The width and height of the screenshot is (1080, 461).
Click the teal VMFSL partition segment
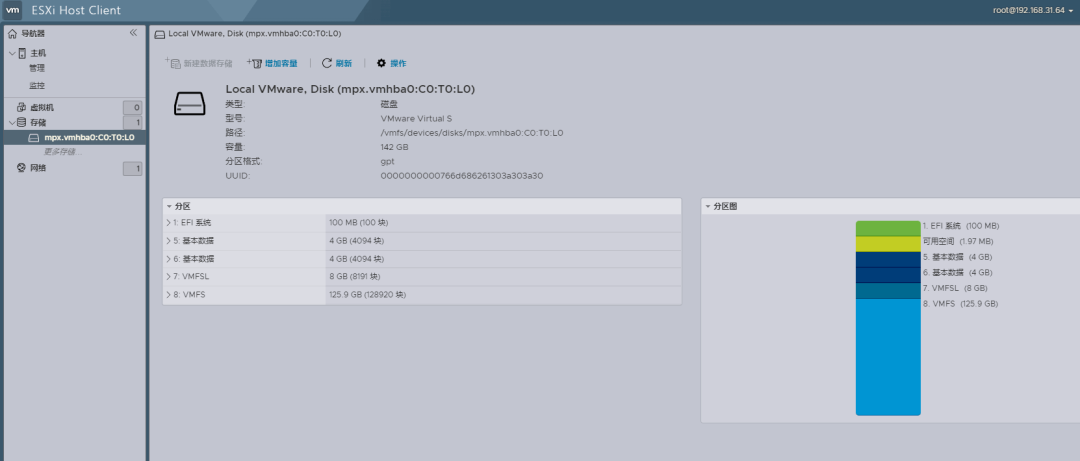888,291
